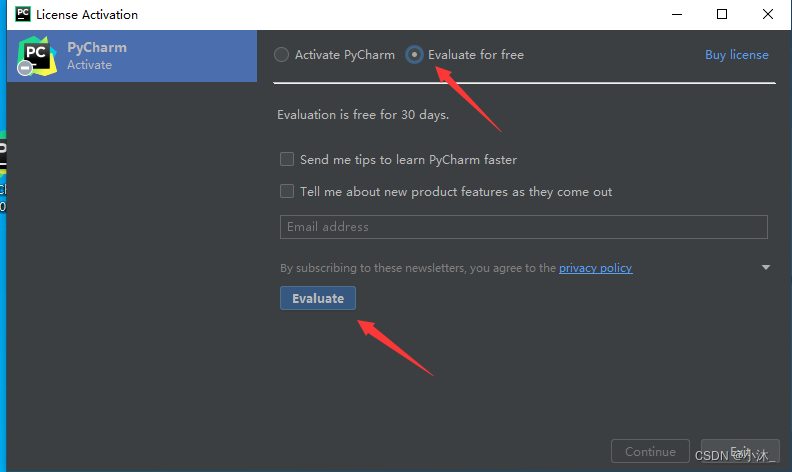Click the disabled Continue button
This screenshot has width=792, height=472.
(x=650, y=451)
